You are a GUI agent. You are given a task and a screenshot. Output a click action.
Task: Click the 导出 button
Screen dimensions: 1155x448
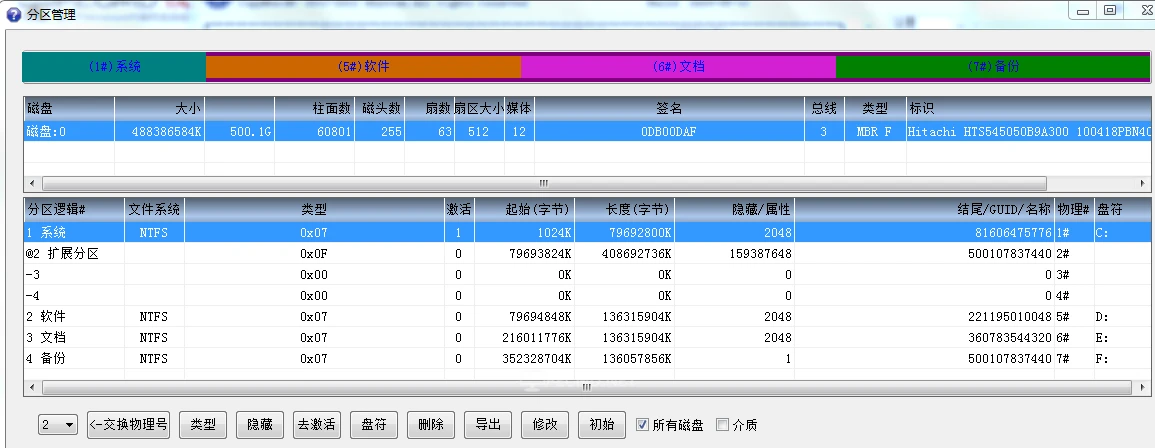tap(488, 424)
